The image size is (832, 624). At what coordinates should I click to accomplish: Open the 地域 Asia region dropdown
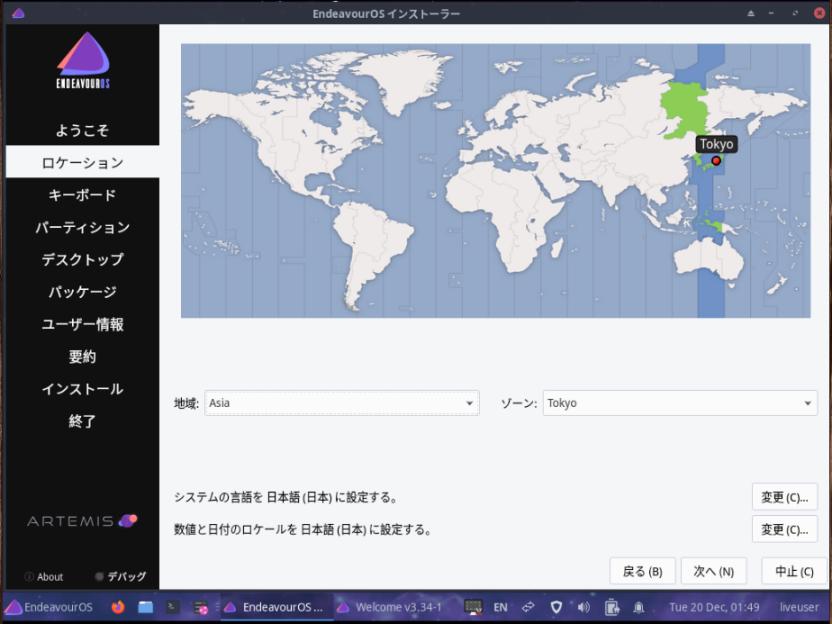click(342, 403)
